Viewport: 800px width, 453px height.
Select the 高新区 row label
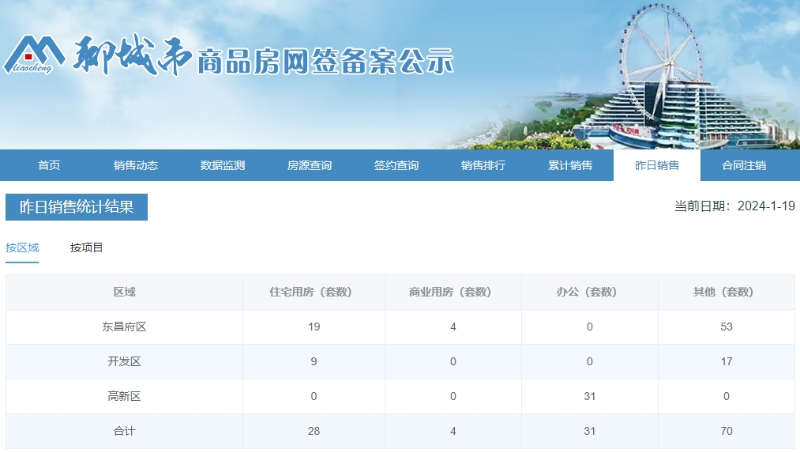point(124,397)
